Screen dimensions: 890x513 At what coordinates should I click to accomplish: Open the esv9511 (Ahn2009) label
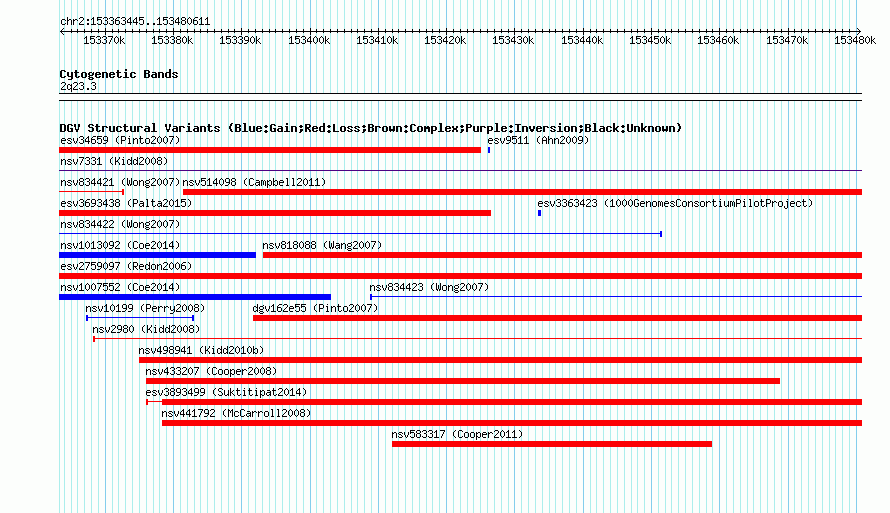[x=538, y=140]
